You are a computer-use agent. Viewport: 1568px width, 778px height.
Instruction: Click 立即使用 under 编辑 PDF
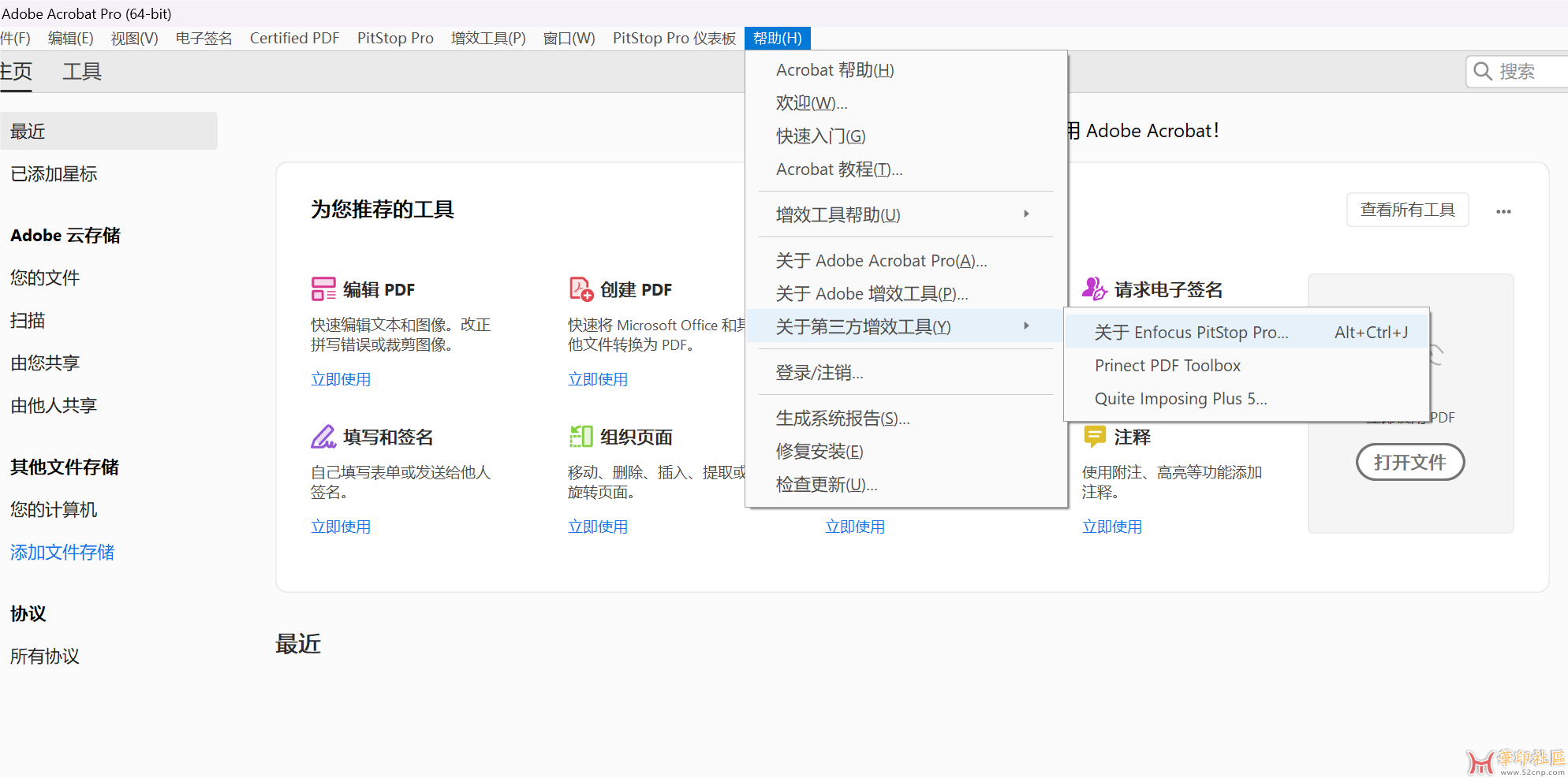(341, 379)
